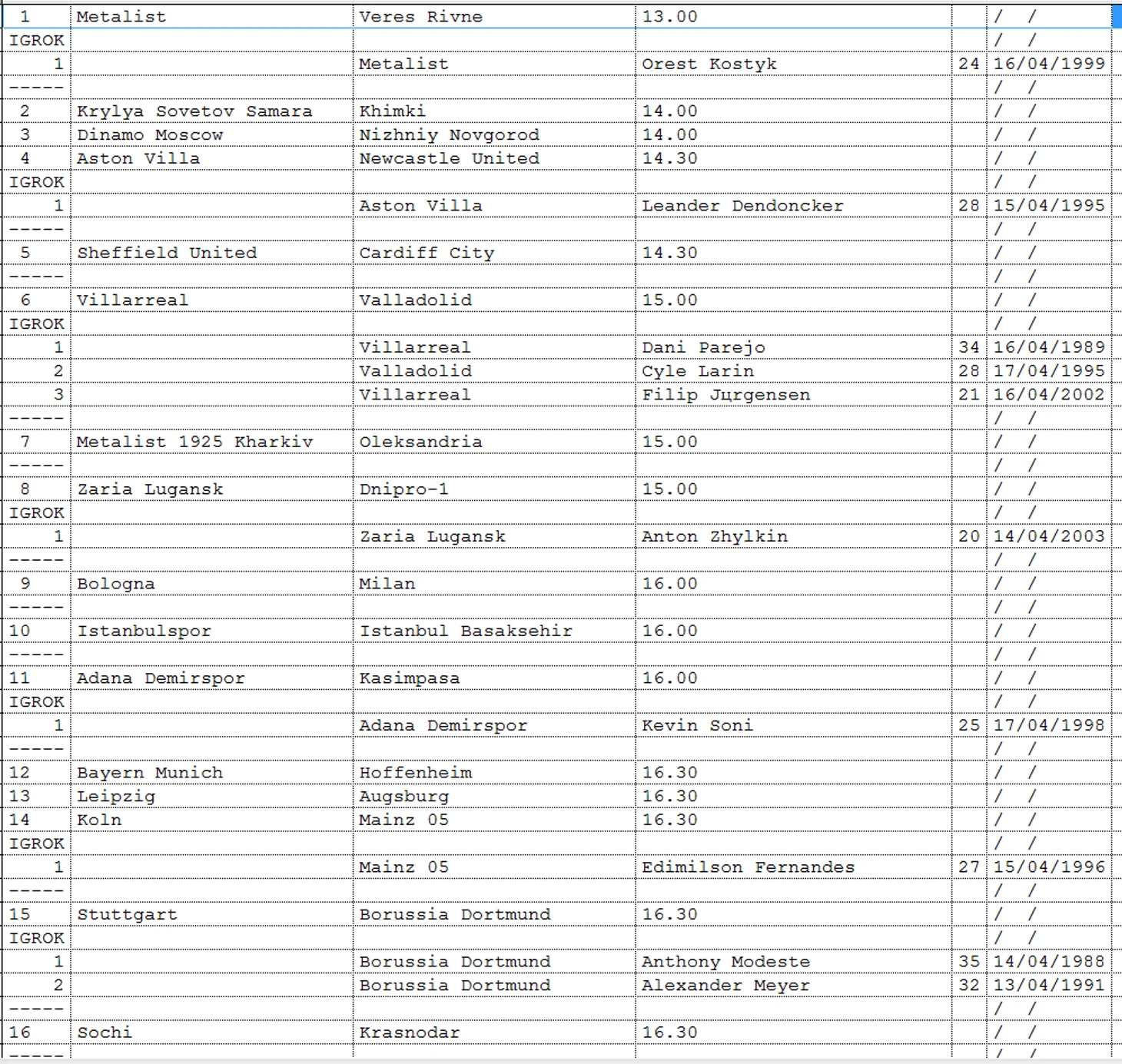Click the date '17/04/1998'
This screenshot has height=1064, width=1122.
pos(1049,725)
